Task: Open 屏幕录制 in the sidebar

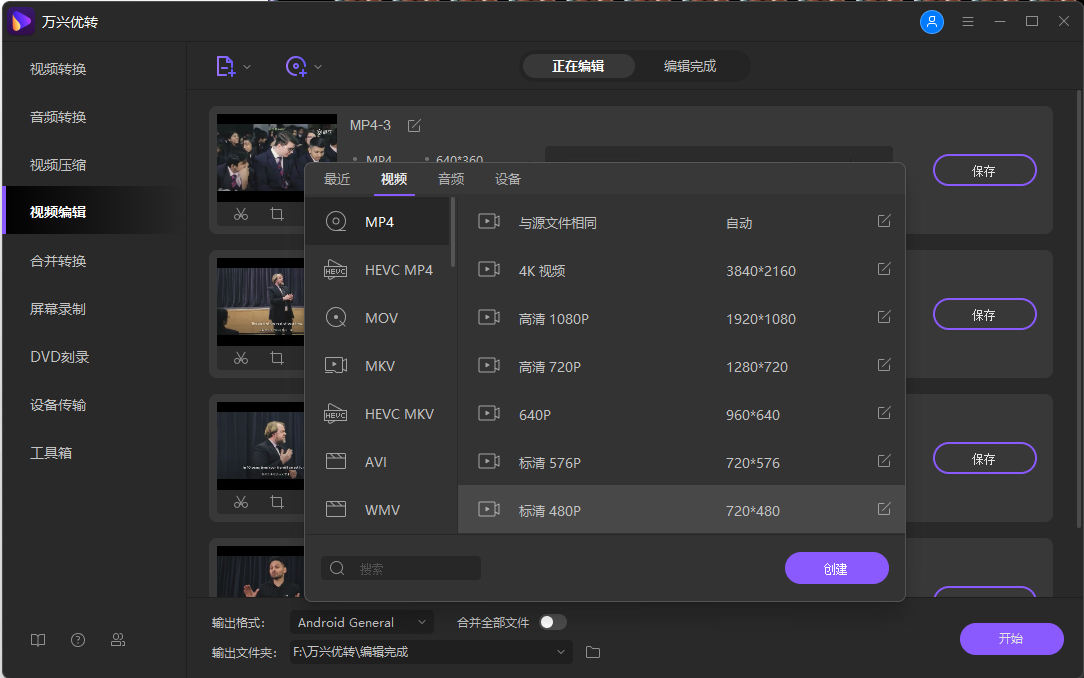Action: pos(58,309)
